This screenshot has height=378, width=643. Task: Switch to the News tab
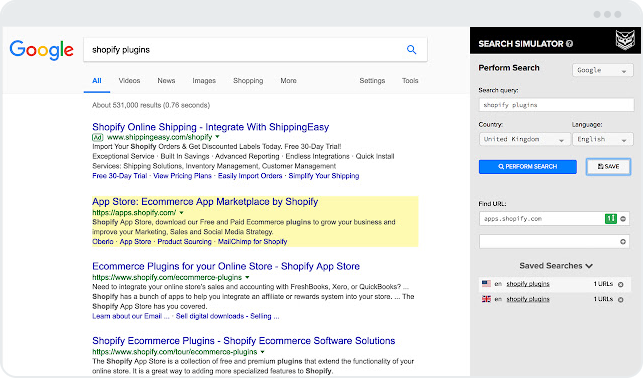coord(166,81)
